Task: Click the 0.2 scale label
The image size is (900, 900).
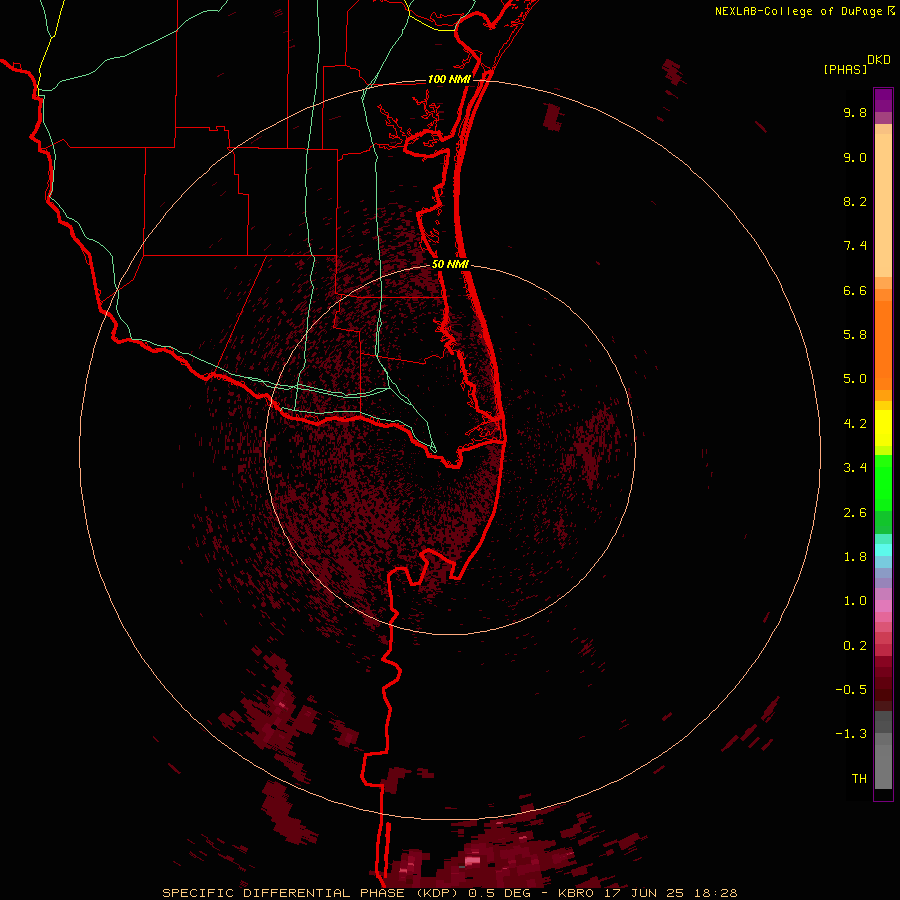Action: (x=855, y=646)
